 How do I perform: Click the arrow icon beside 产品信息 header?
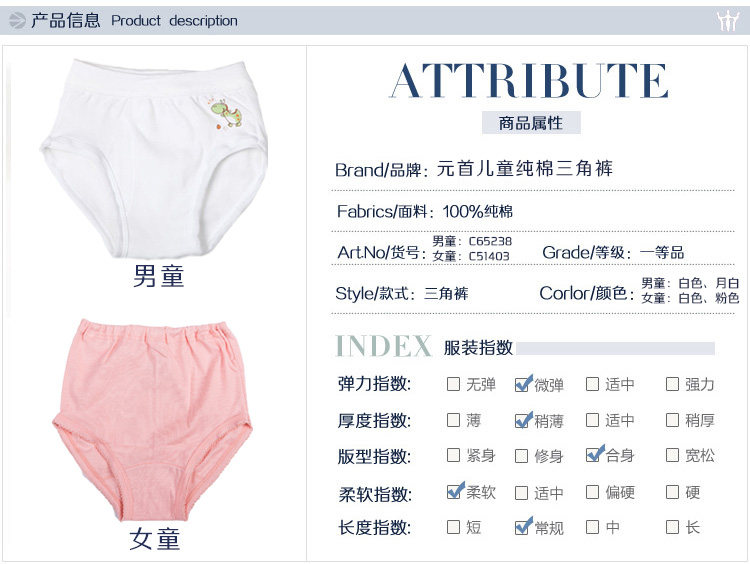[17, 21]
